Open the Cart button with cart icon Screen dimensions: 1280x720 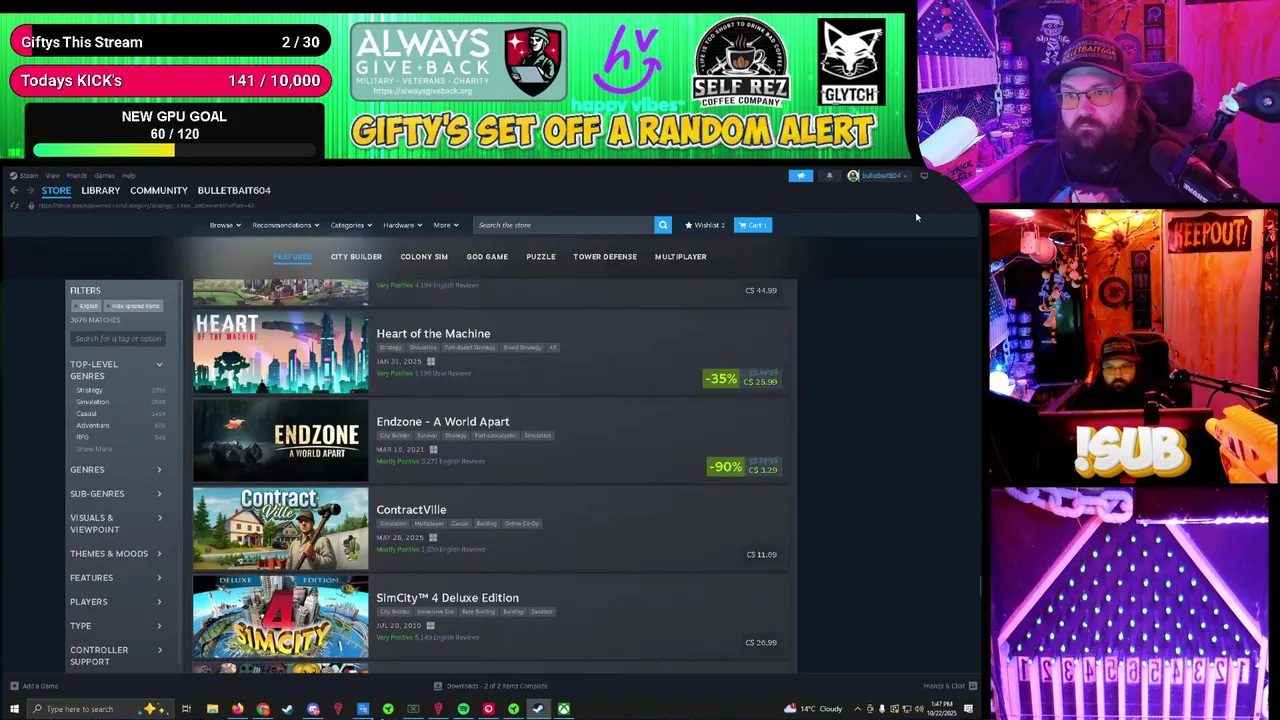(753, 225)
